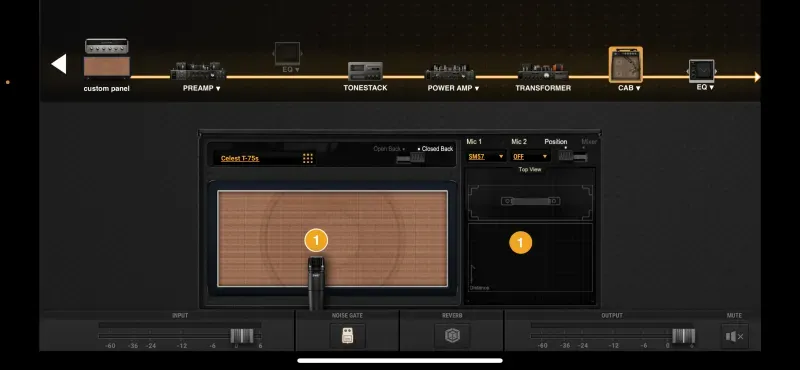
Task: Toggle the Open Back / Closed Back switch
Action: coord(411,158)
